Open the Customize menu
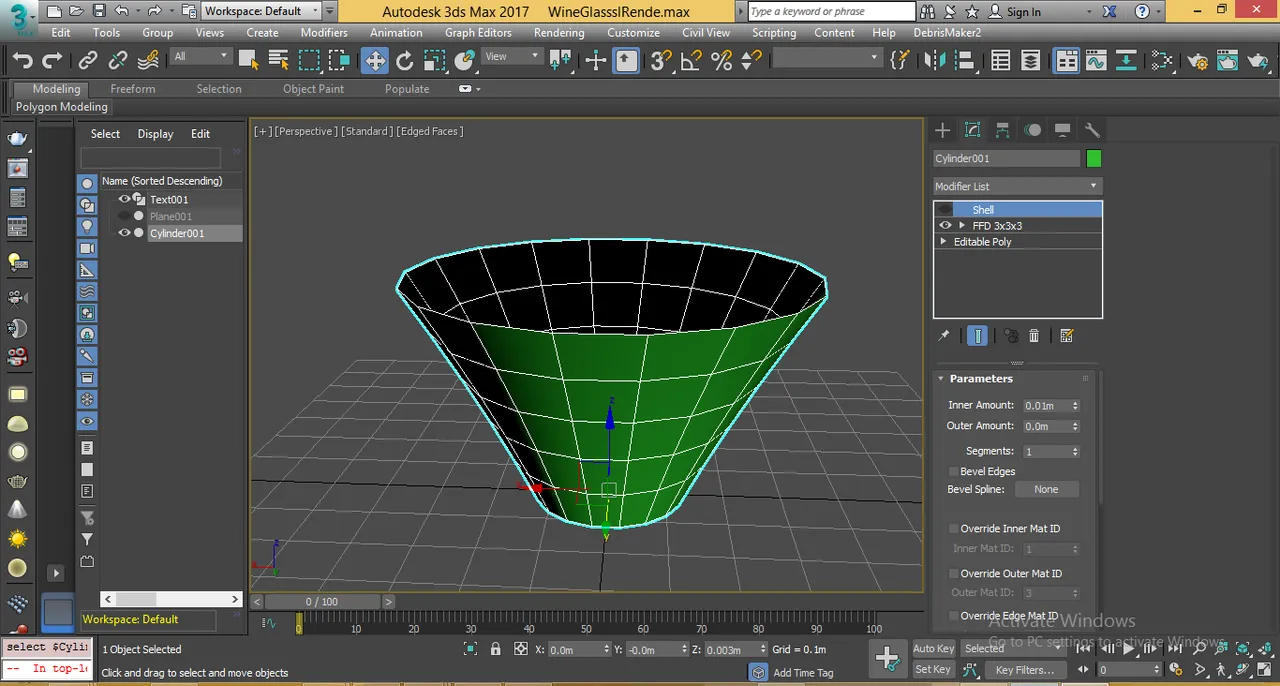The width and height of the screenshot is (1280, 686). click(633, 32)
